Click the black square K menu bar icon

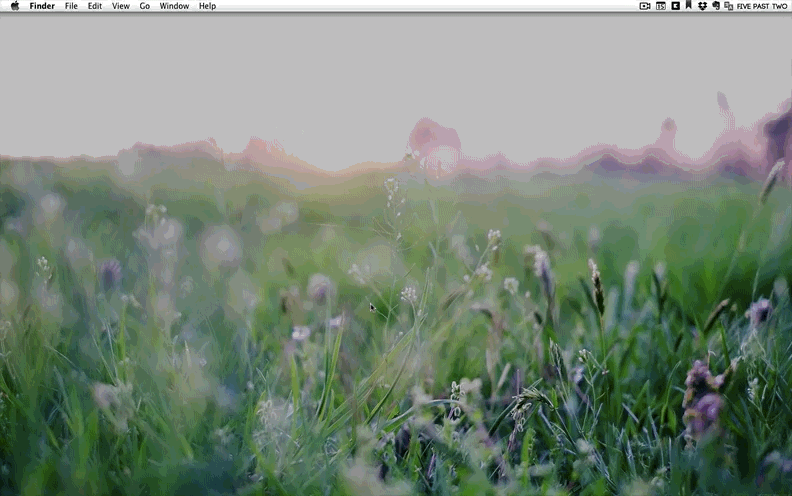tap(675, 6)
